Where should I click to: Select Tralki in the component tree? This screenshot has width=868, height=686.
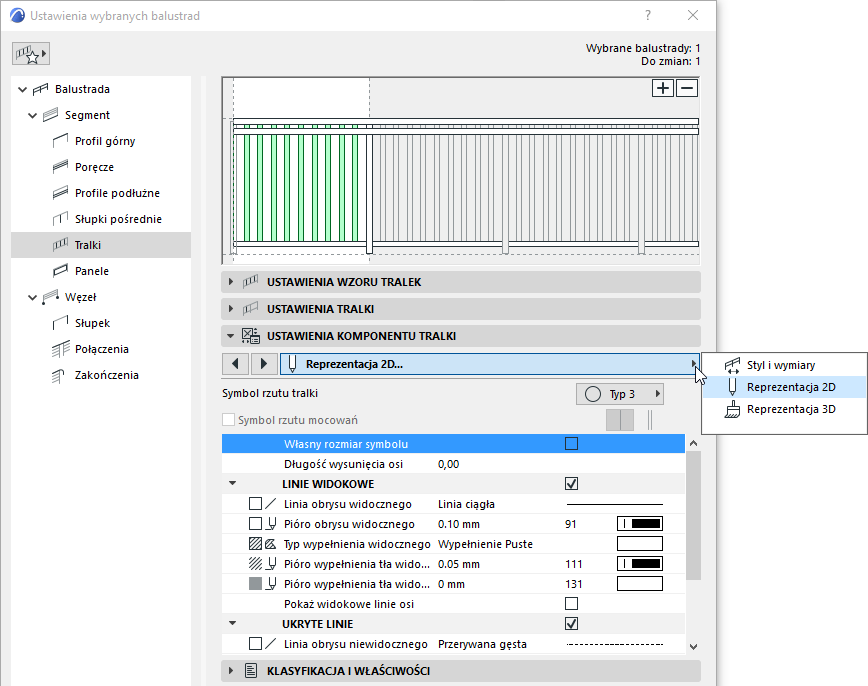pyautogui.click(x=101, y=245)
